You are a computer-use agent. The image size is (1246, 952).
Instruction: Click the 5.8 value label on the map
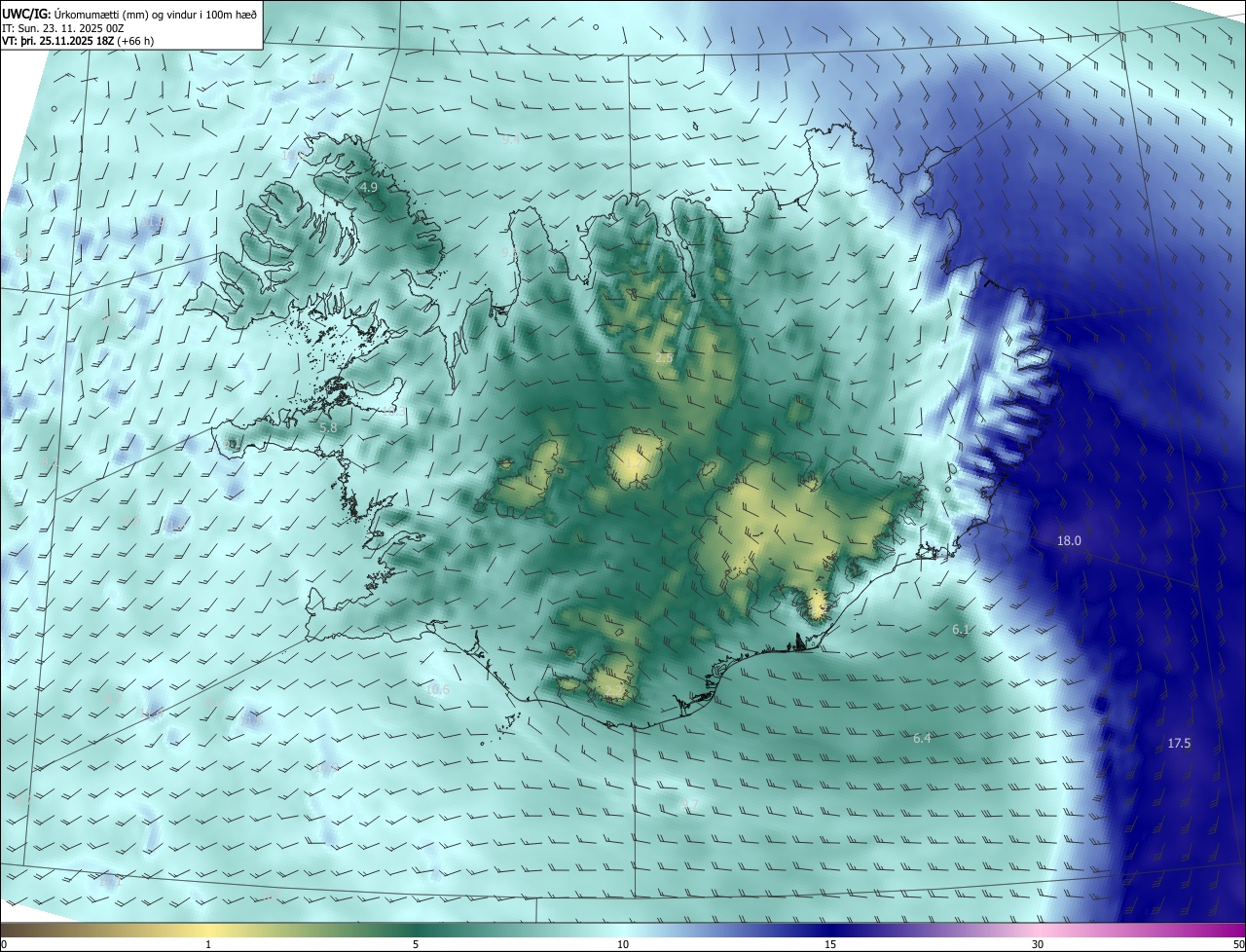(328, 427)
